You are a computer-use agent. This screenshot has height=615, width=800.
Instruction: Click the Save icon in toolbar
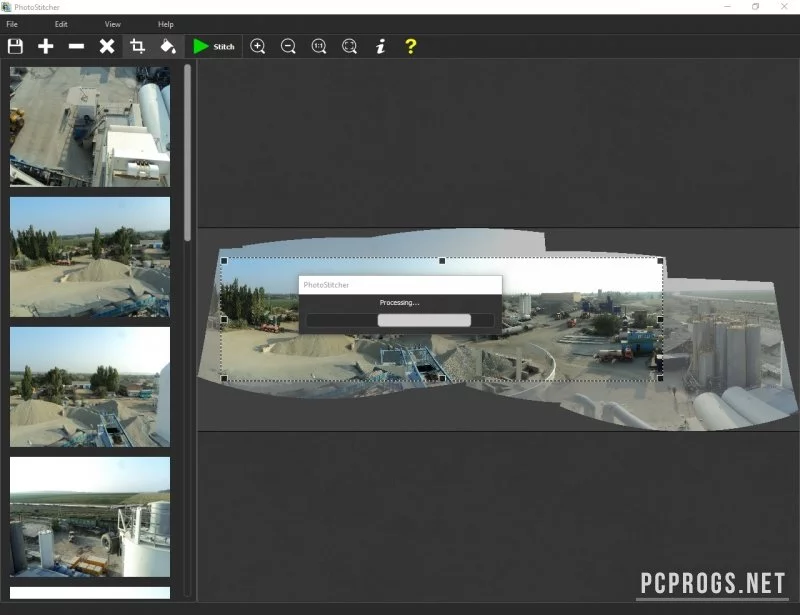[x=15, y=46]
